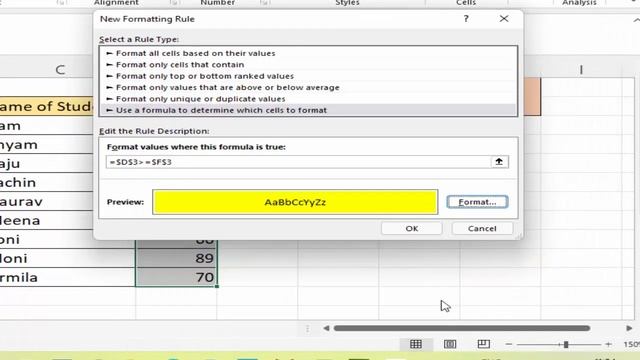Select 'Format only top or bottom ranked values'

click(x=308, y=76)
